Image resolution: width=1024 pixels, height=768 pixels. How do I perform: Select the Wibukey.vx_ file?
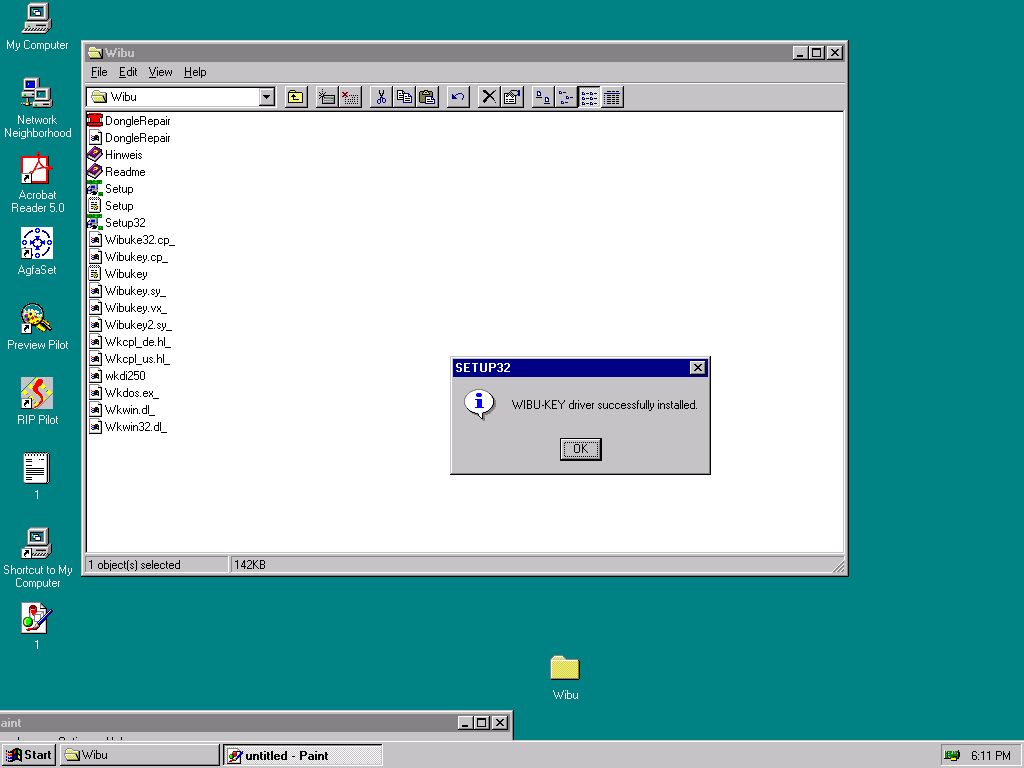tap(127, 308)
